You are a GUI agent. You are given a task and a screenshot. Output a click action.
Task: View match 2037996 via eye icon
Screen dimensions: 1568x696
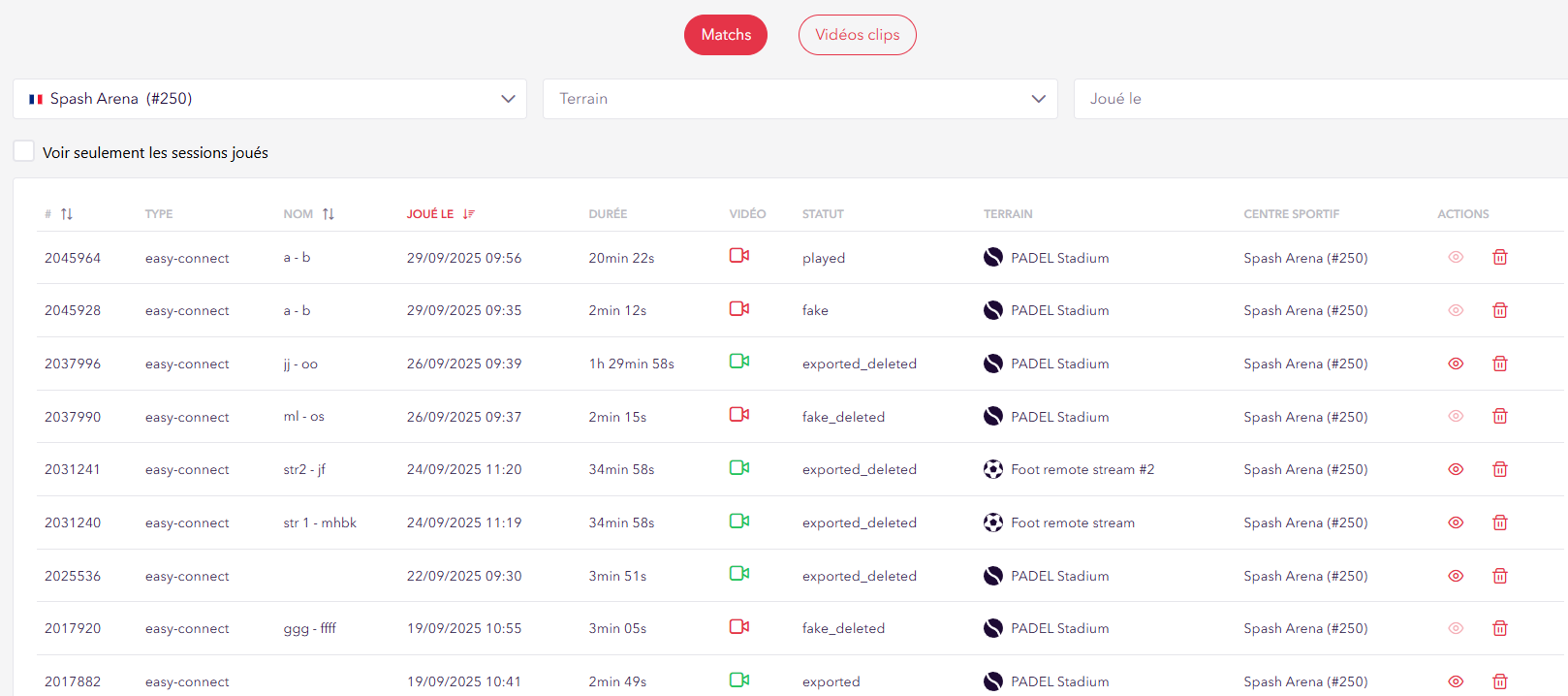(1455, 364)
